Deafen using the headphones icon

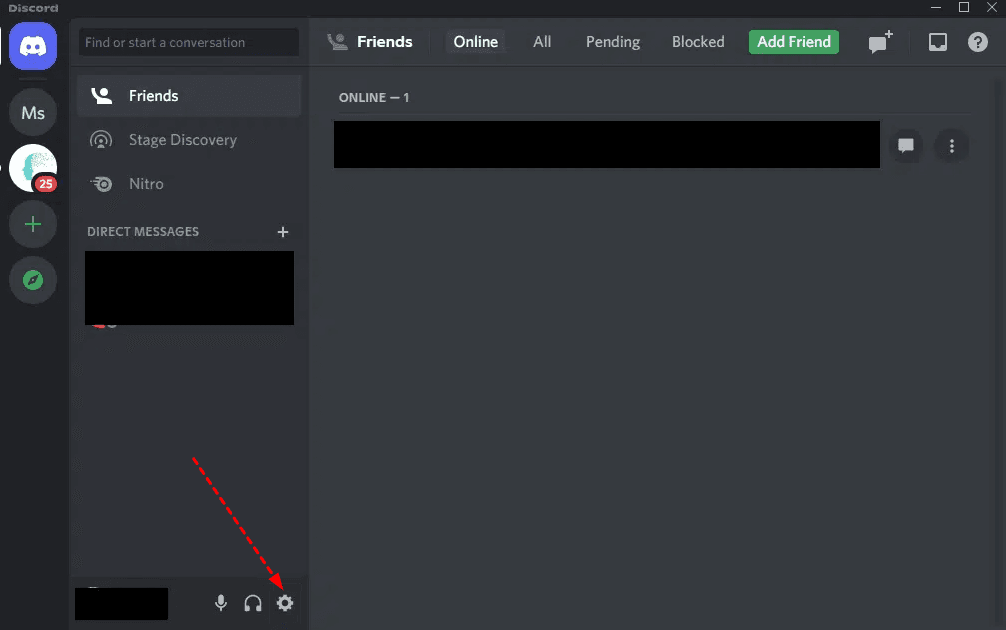pos(253,603)
